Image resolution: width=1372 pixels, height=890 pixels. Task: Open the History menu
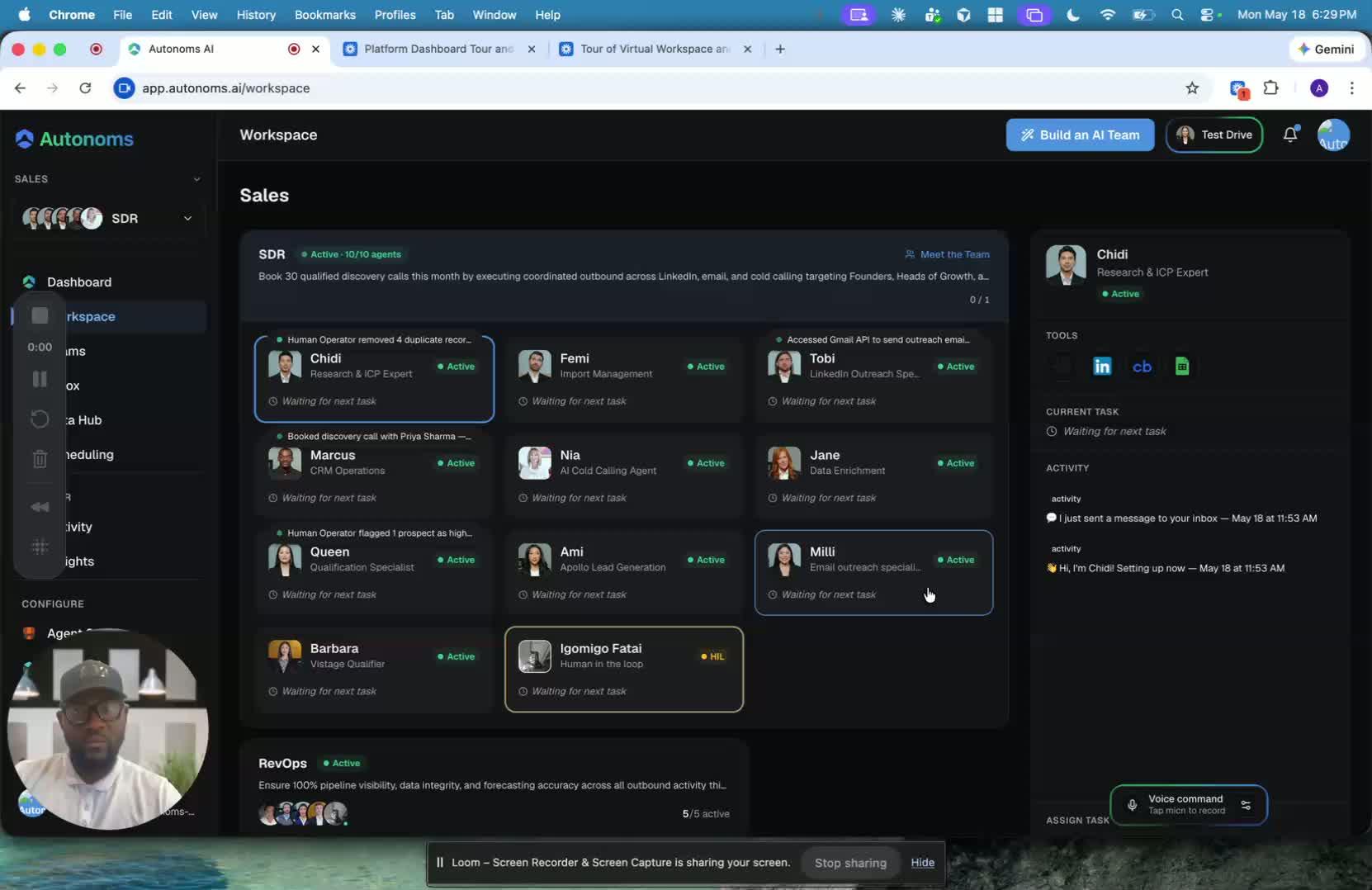pos(256,14)
